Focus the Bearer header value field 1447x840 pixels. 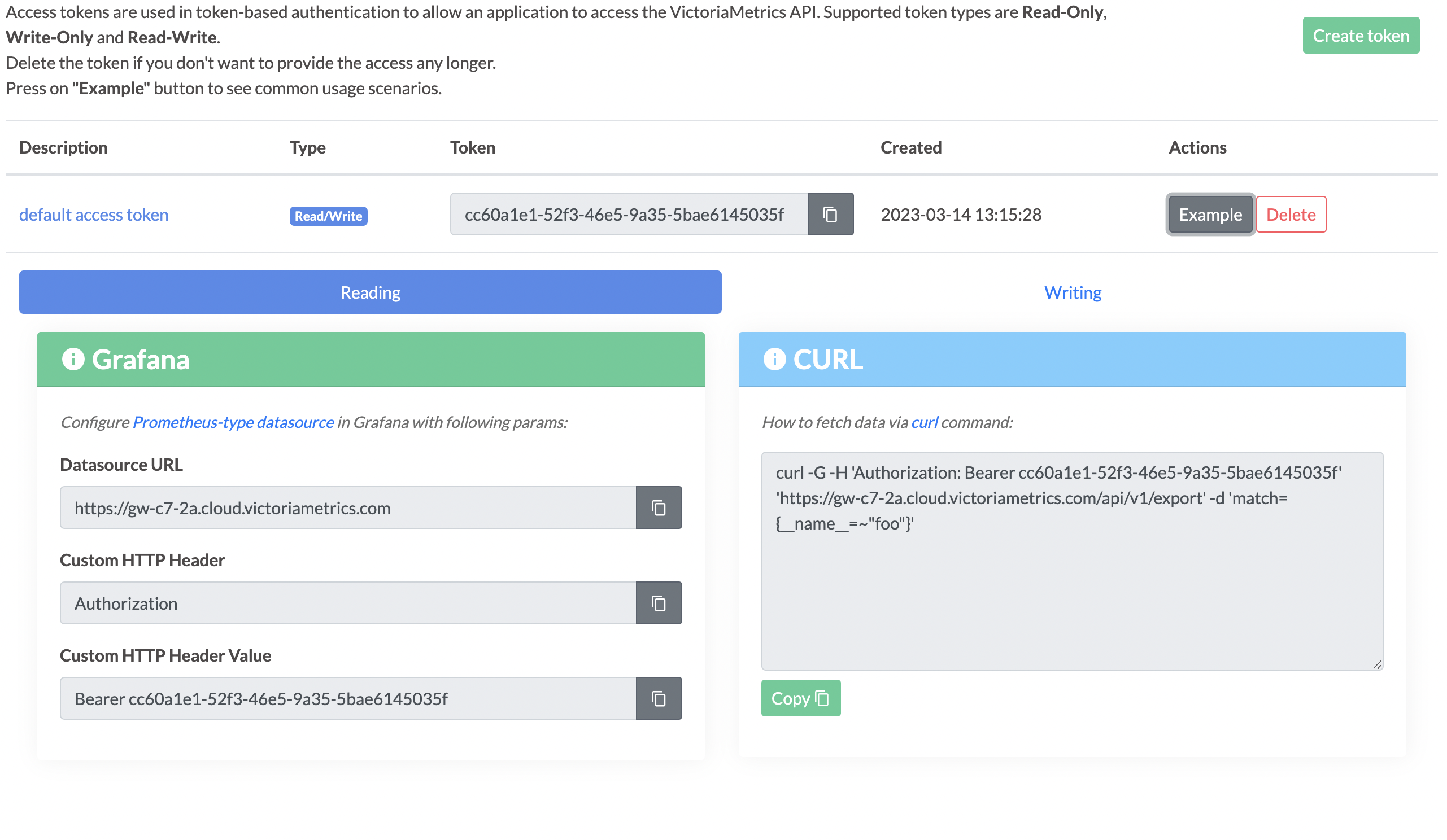coord(348,699)
